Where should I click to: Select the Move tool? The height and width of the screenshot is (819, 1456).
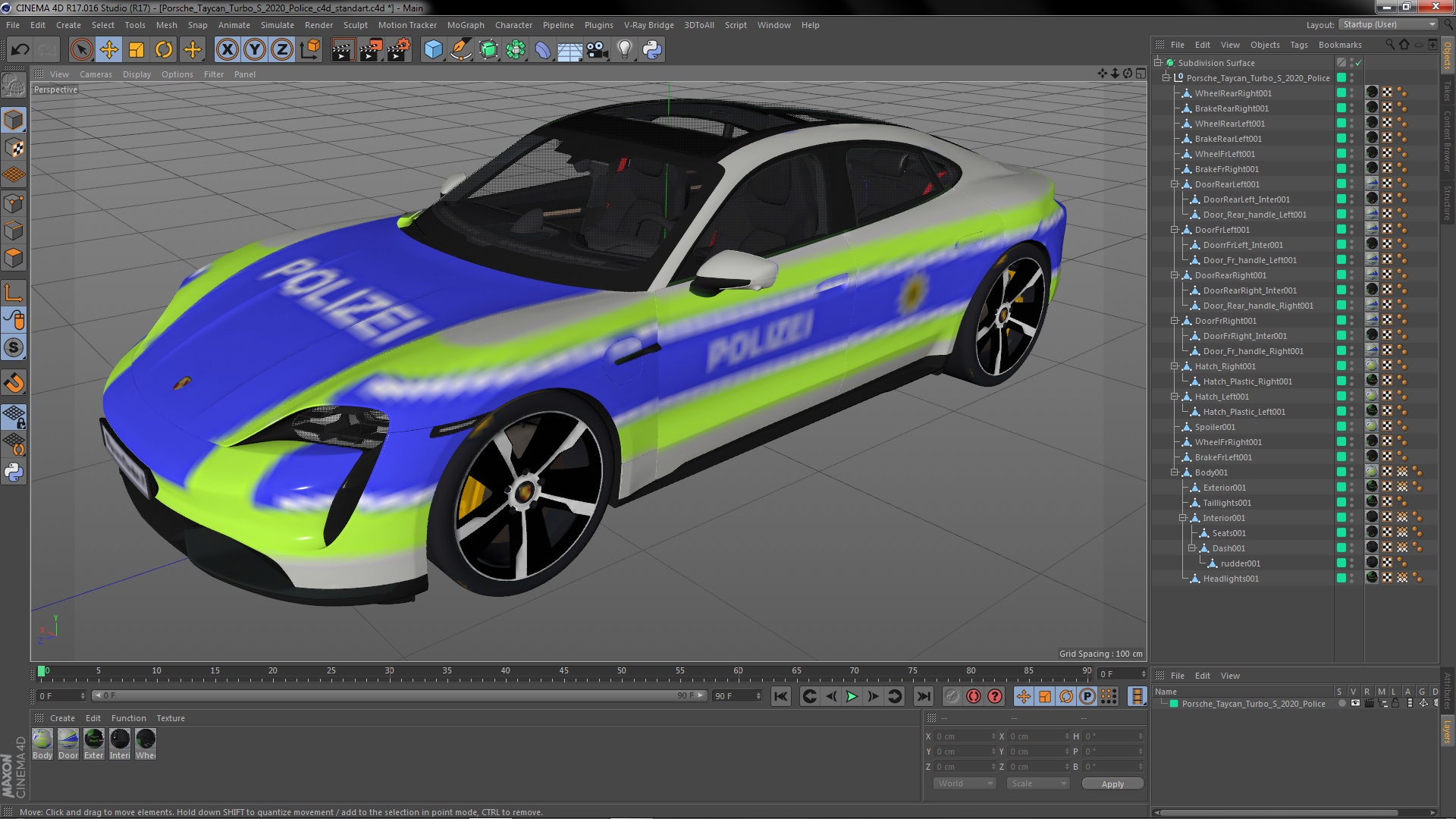point(109,50)
